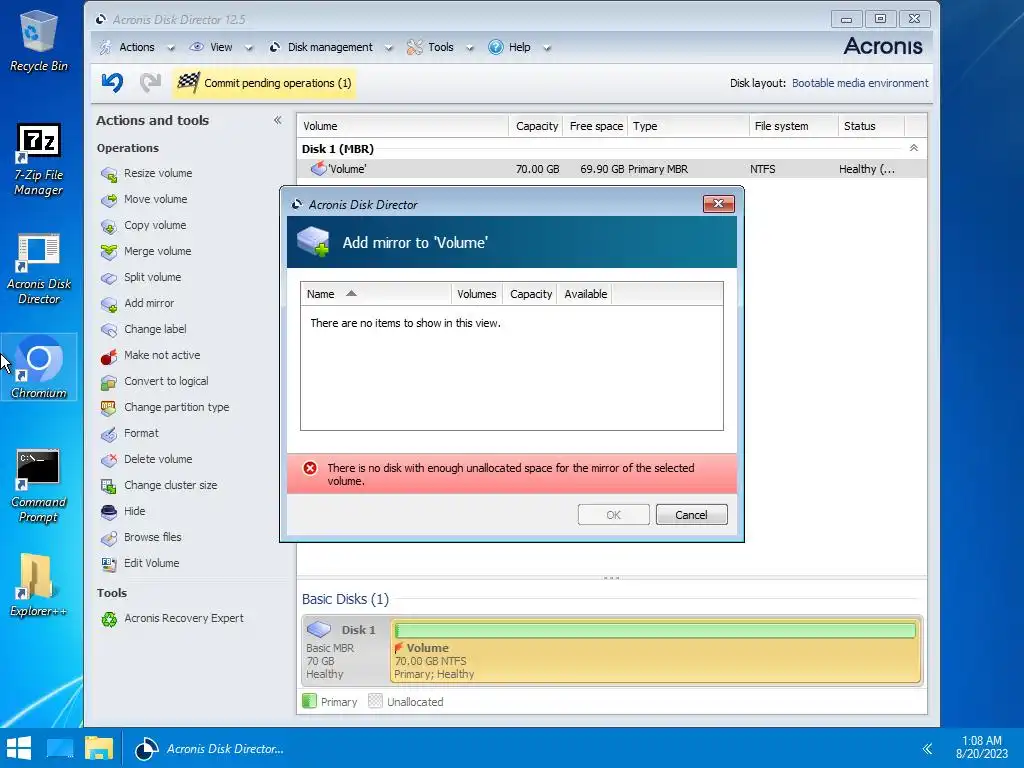This screenshot has height=768, width=1024.
Task: Expand the dropdown arrow next to View
Action: [x=248, y=48]
